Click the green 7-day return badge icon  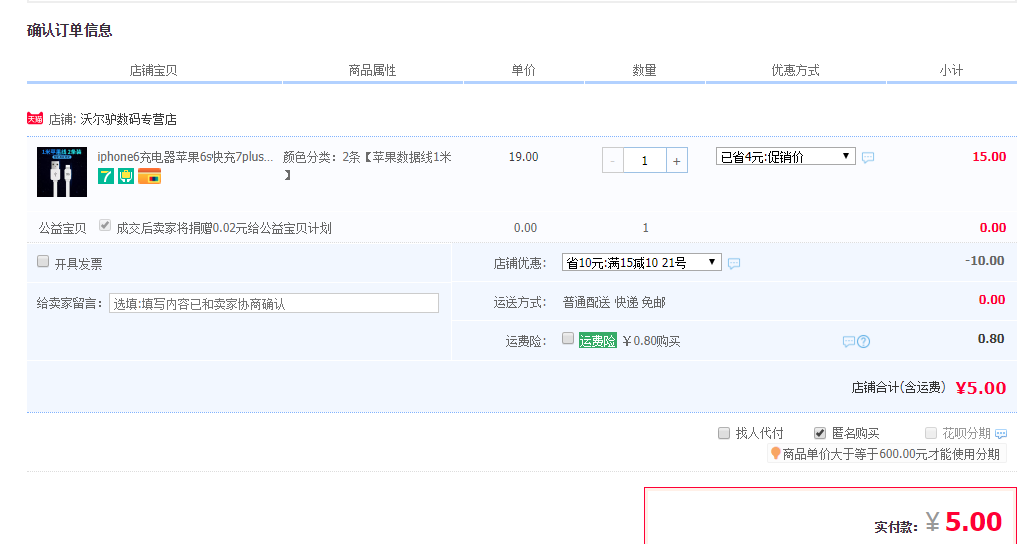106,176
